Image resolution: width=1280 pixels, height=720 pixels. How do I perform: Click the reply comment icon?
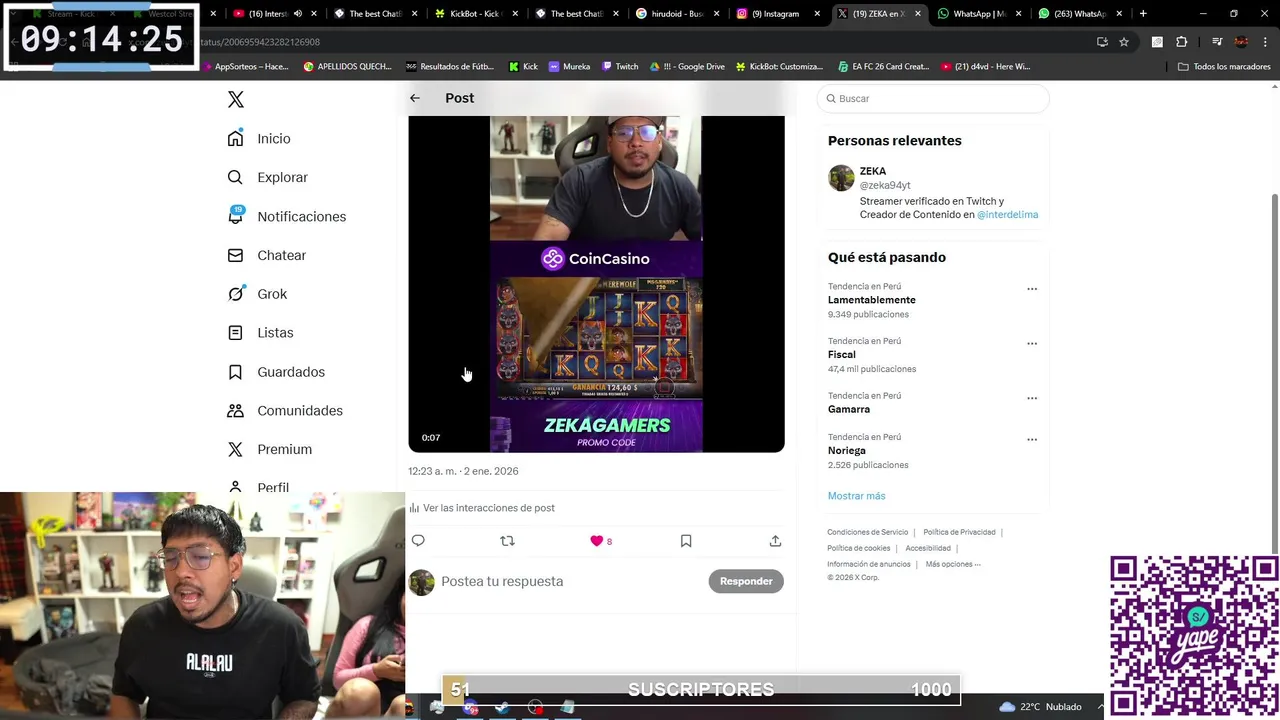point(418,541)
